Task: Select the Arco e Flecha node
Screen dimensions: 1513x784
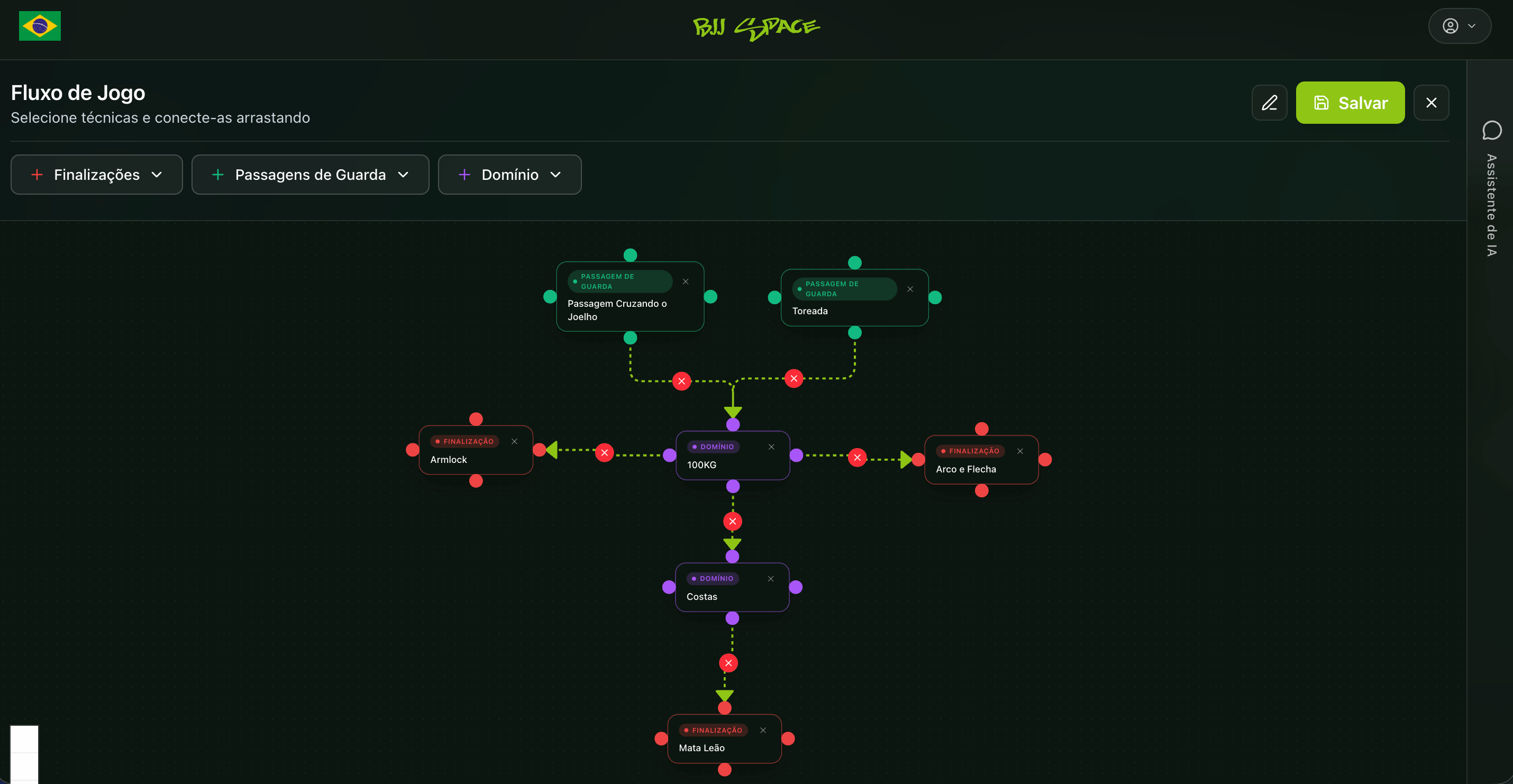Action: 981,460
